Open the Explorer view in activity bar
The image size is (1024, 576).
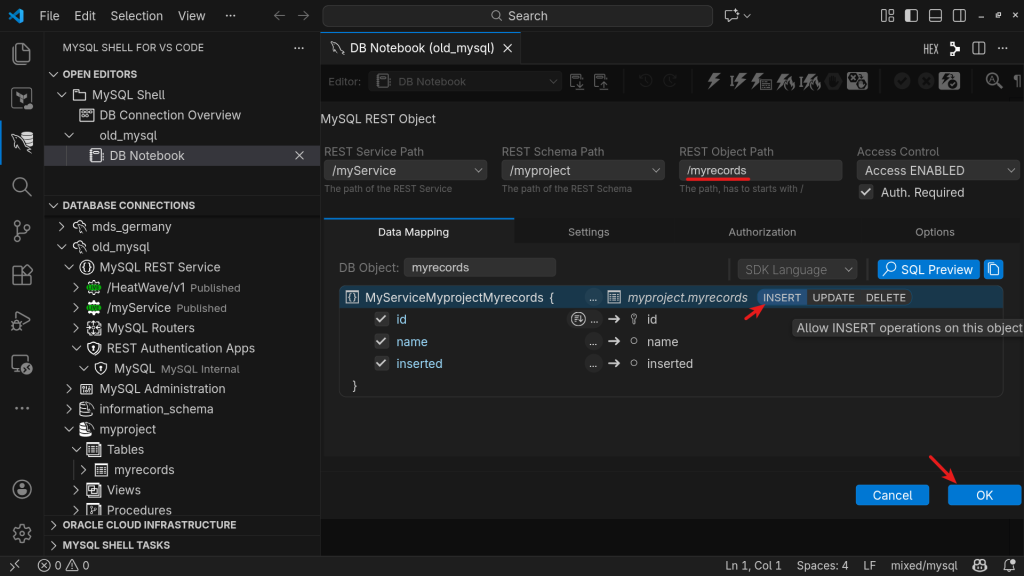click(21, 54)
